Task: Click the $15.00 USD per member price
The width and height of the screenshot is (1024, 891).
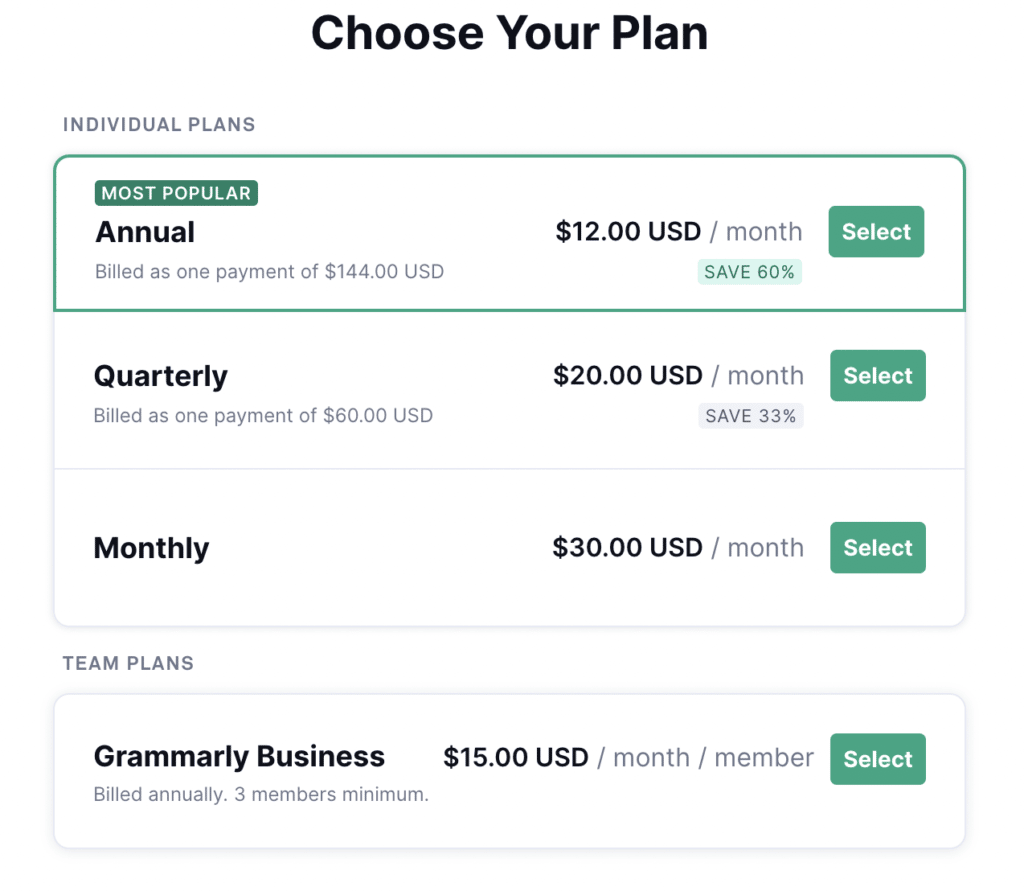Action: click(x=628, y=758)
